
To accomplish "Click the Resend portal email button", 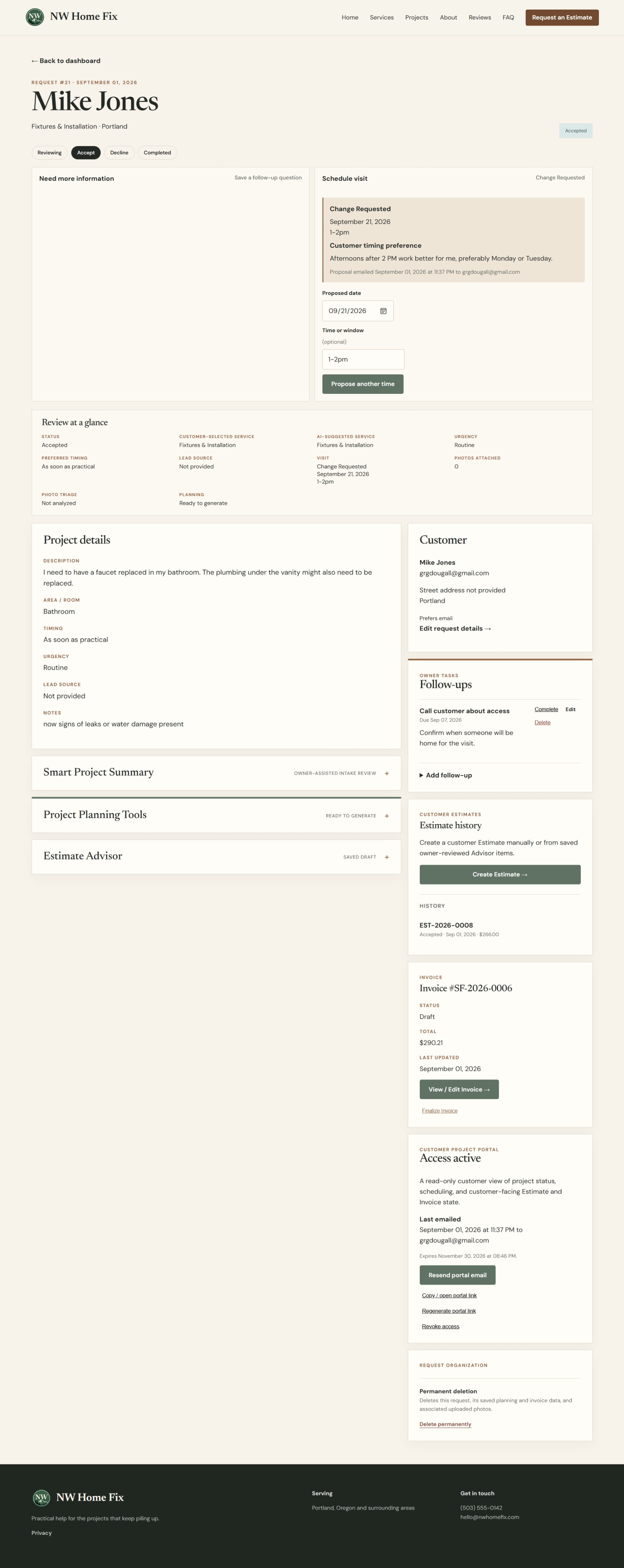I will (x=457, y=1275).
